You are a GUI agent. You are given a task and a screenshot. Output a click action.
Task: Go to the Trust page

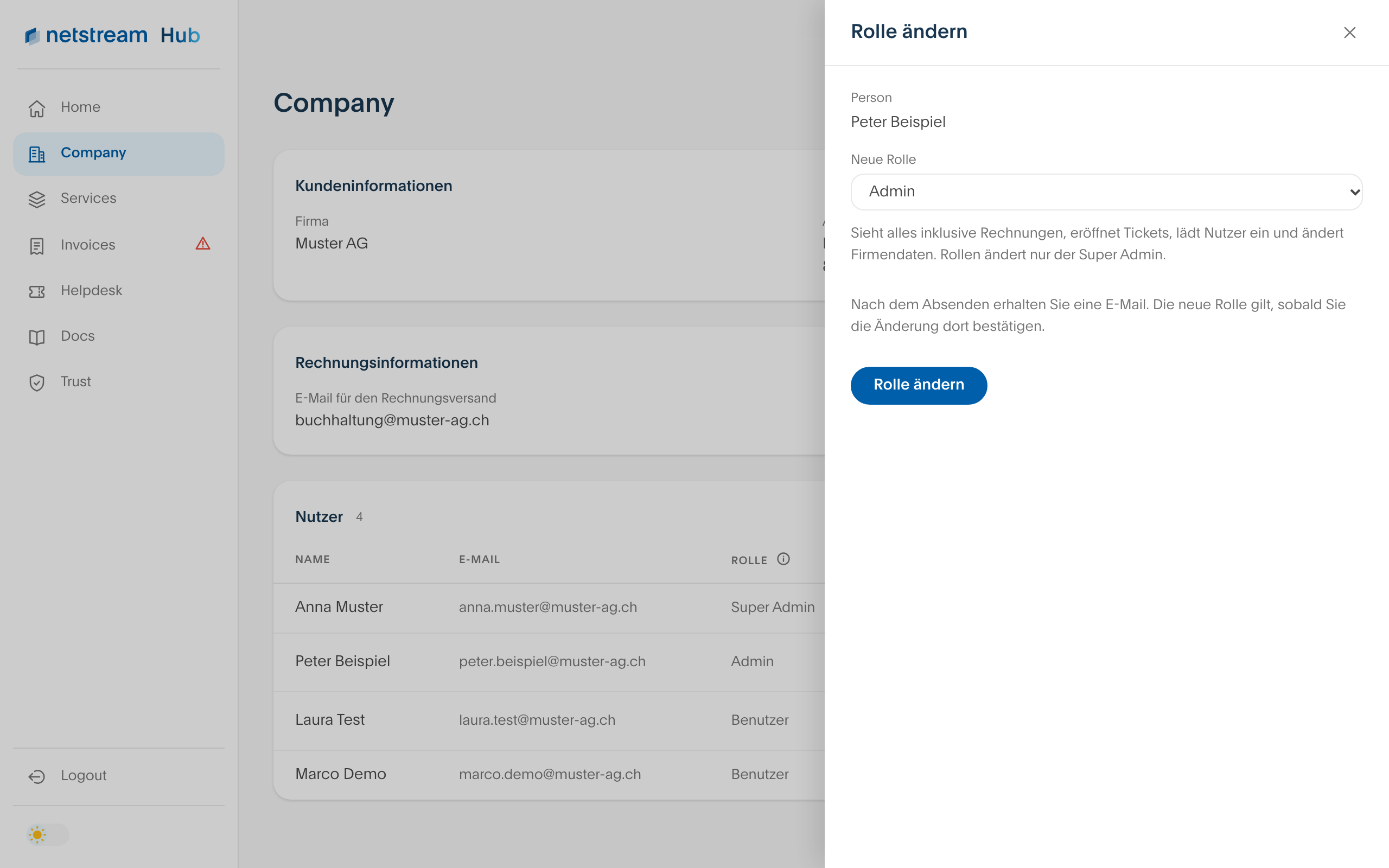[119, 382]
